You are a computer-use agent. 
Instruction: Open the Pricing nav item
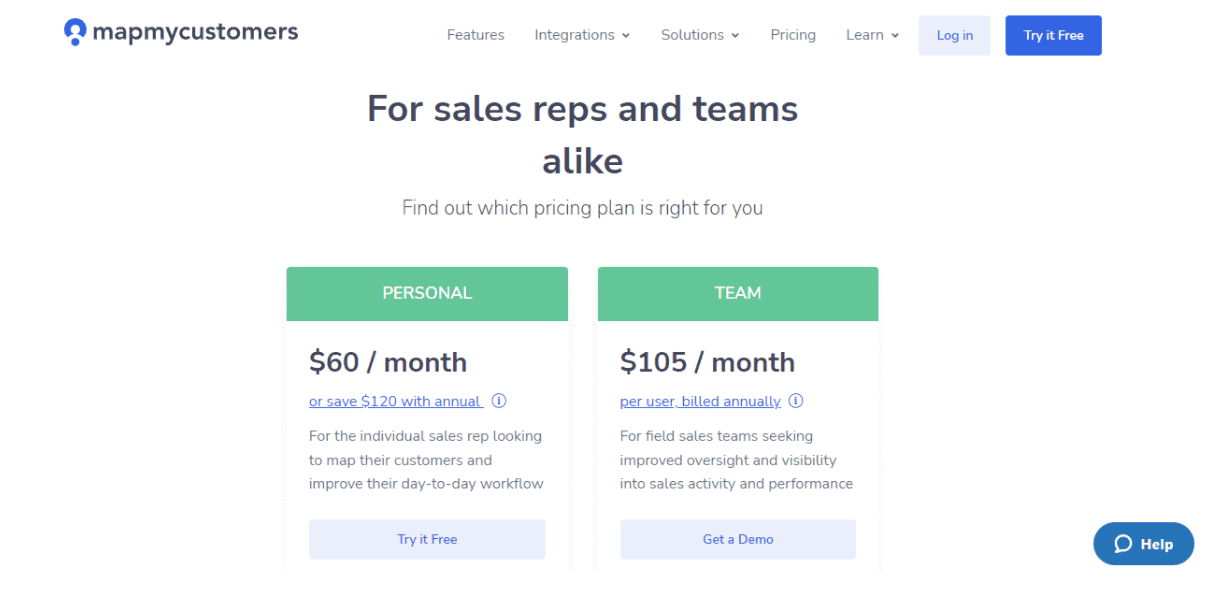click(x=793, y=35)
